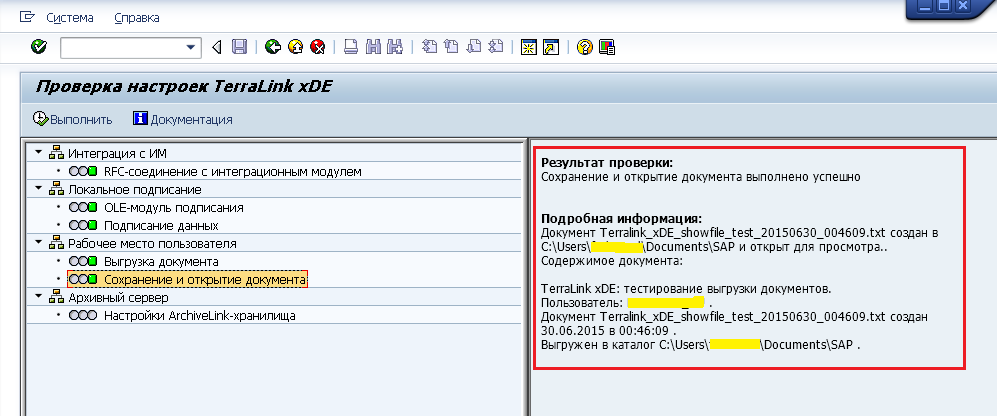Open the command field dropdown arrow

pos(191,47)
